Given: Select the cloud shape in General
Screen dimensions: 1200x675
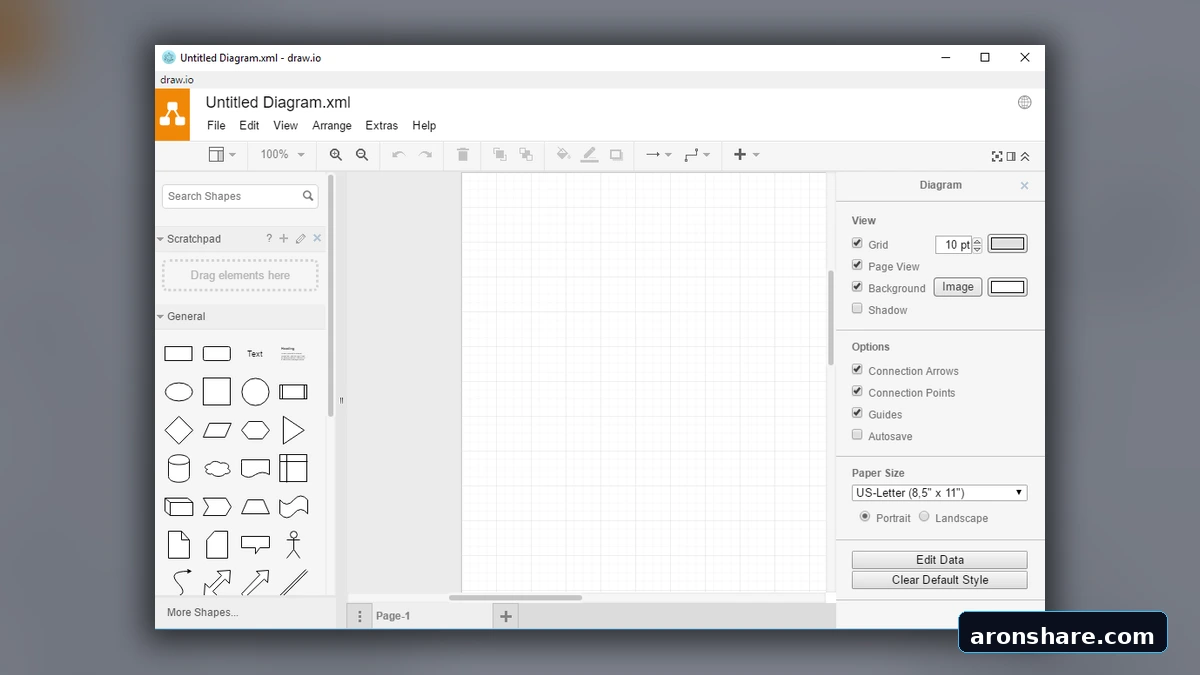Looking at the screenshot, I should tap(217, 468).
